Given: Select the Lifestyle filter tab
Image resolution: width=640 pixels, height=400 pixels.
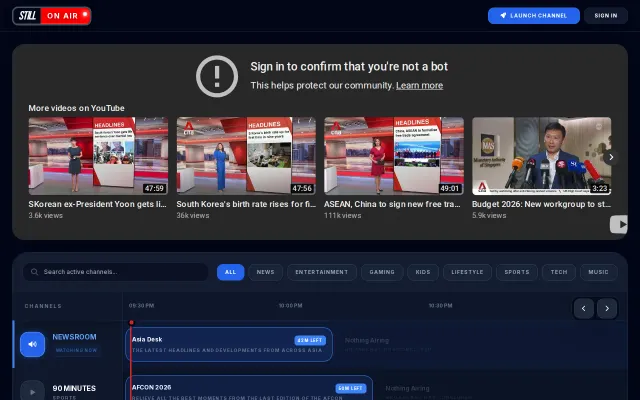Looking at the screenshot, I should (x=467, y=272).
